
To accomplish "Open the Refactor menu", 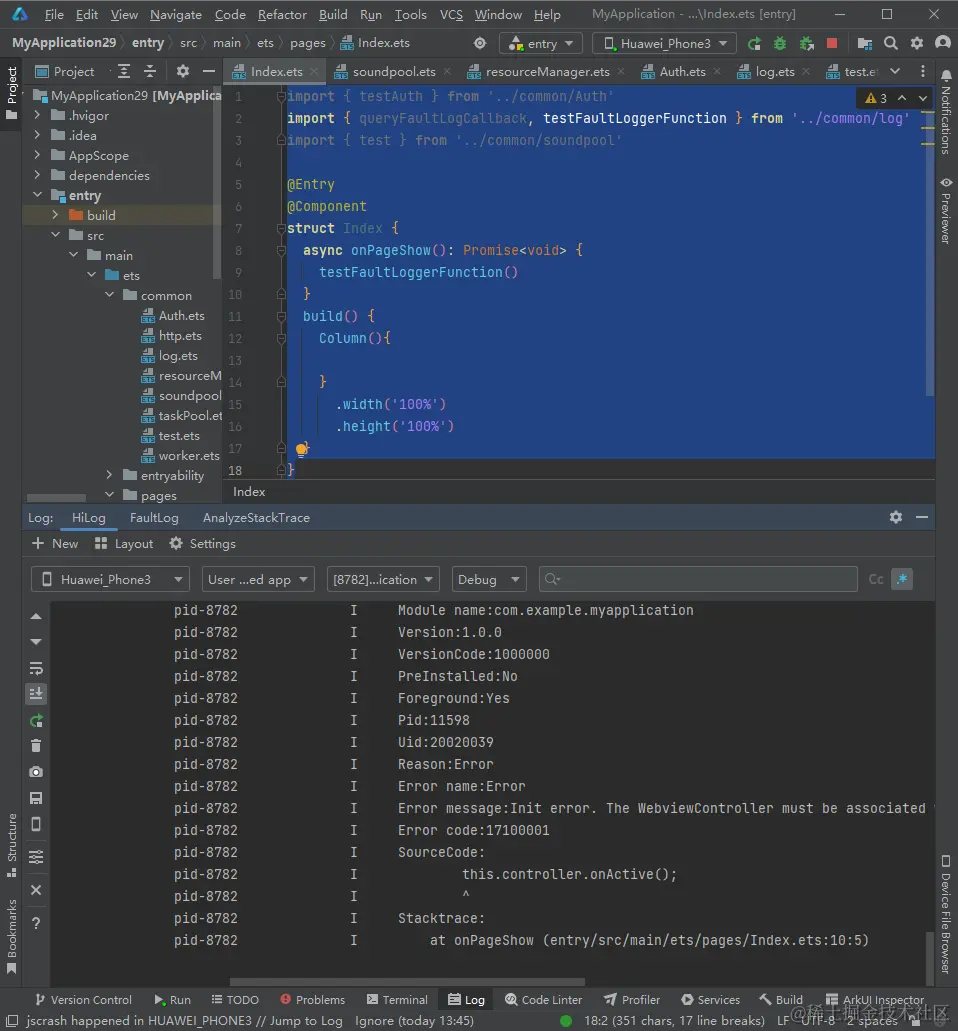I will pos(281,14).
